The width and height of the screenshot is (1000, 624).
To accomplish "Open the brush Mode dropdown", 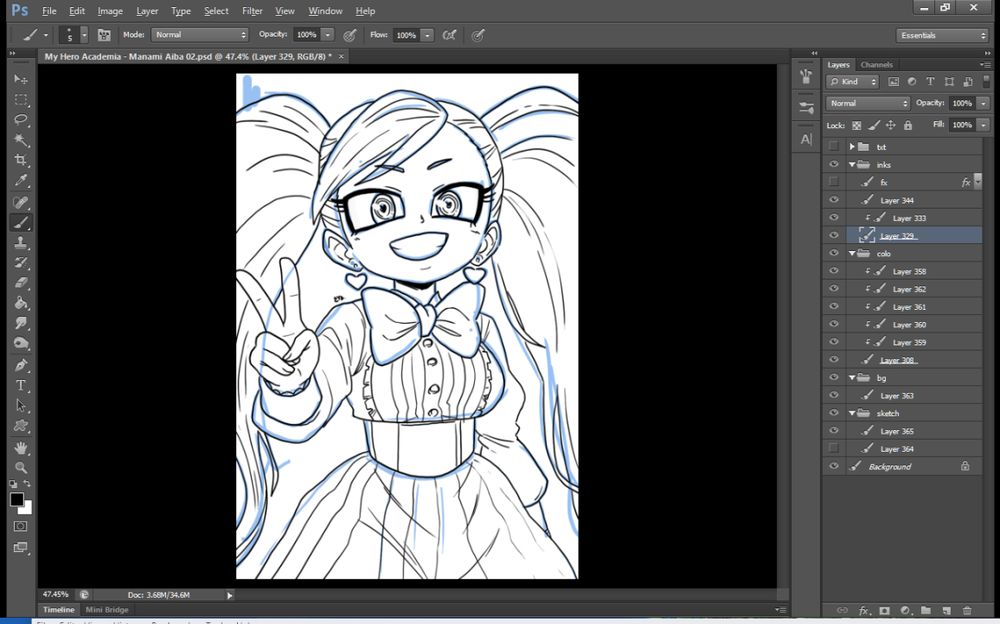I will [200, 34].
